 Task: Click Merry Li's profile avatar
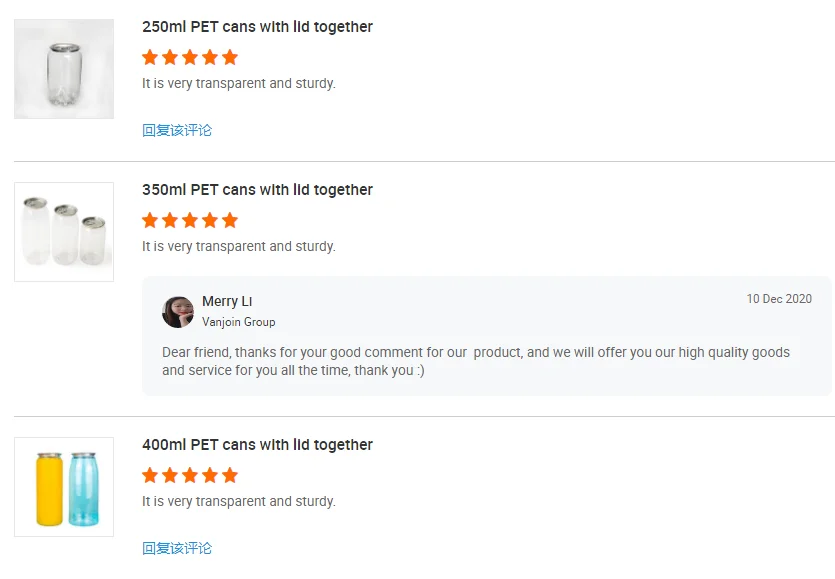click(x=178, y=312)
